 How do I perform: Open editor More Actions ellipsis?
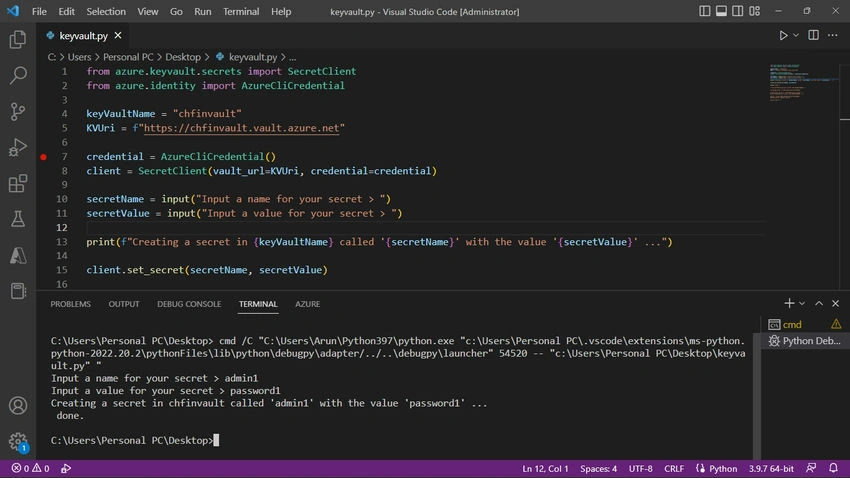(833, 35)
